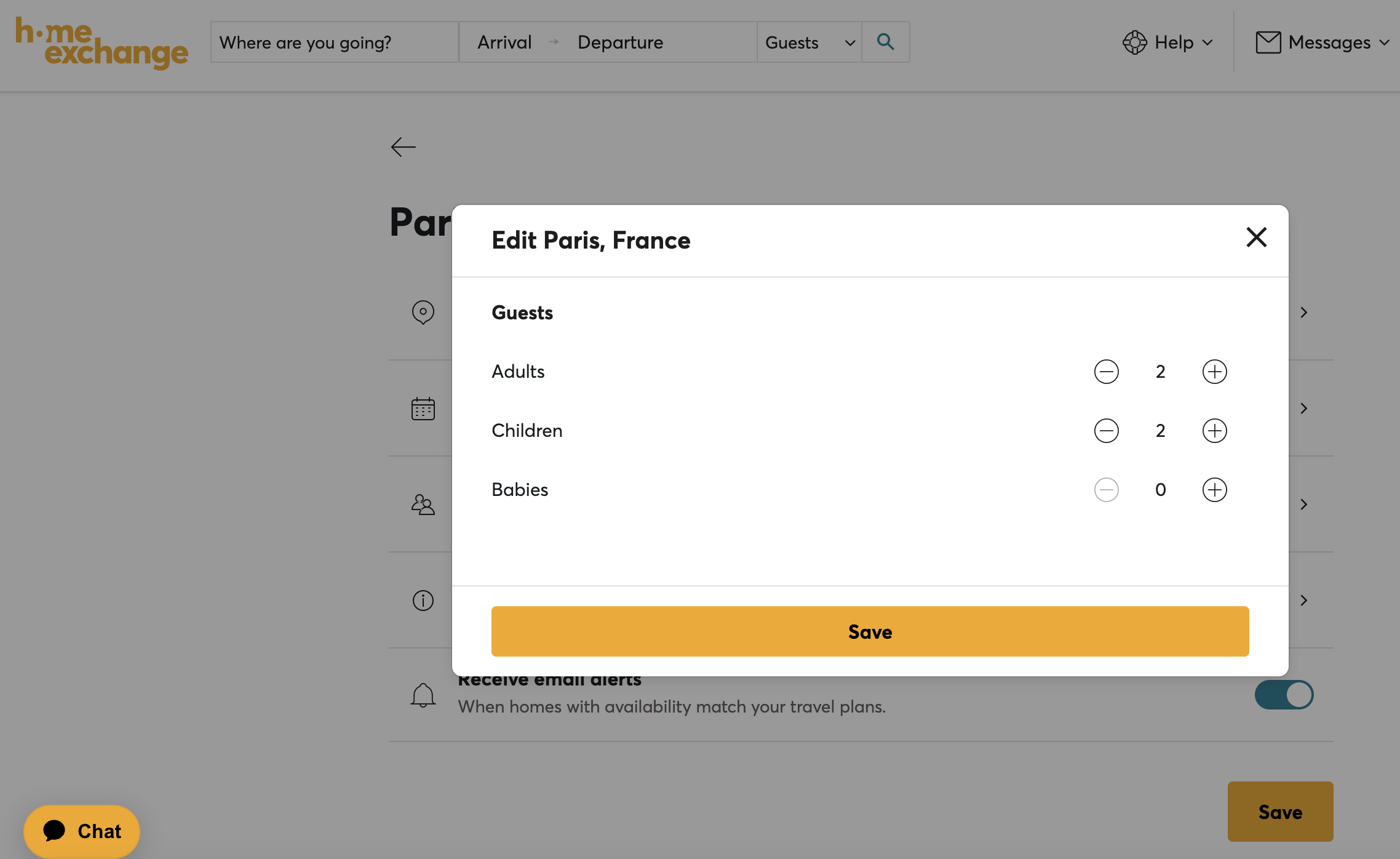
Task: Open the Chat widget
Action: (x=82, y=831)
